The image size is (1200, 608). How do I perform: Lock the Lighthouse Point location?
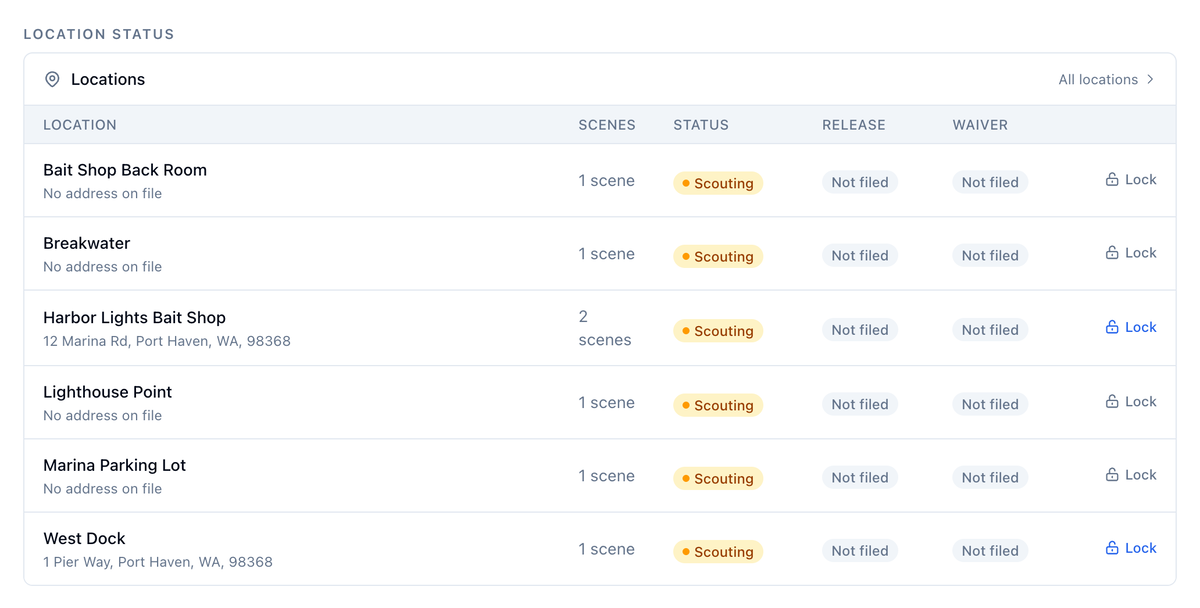coord(1130,401)
